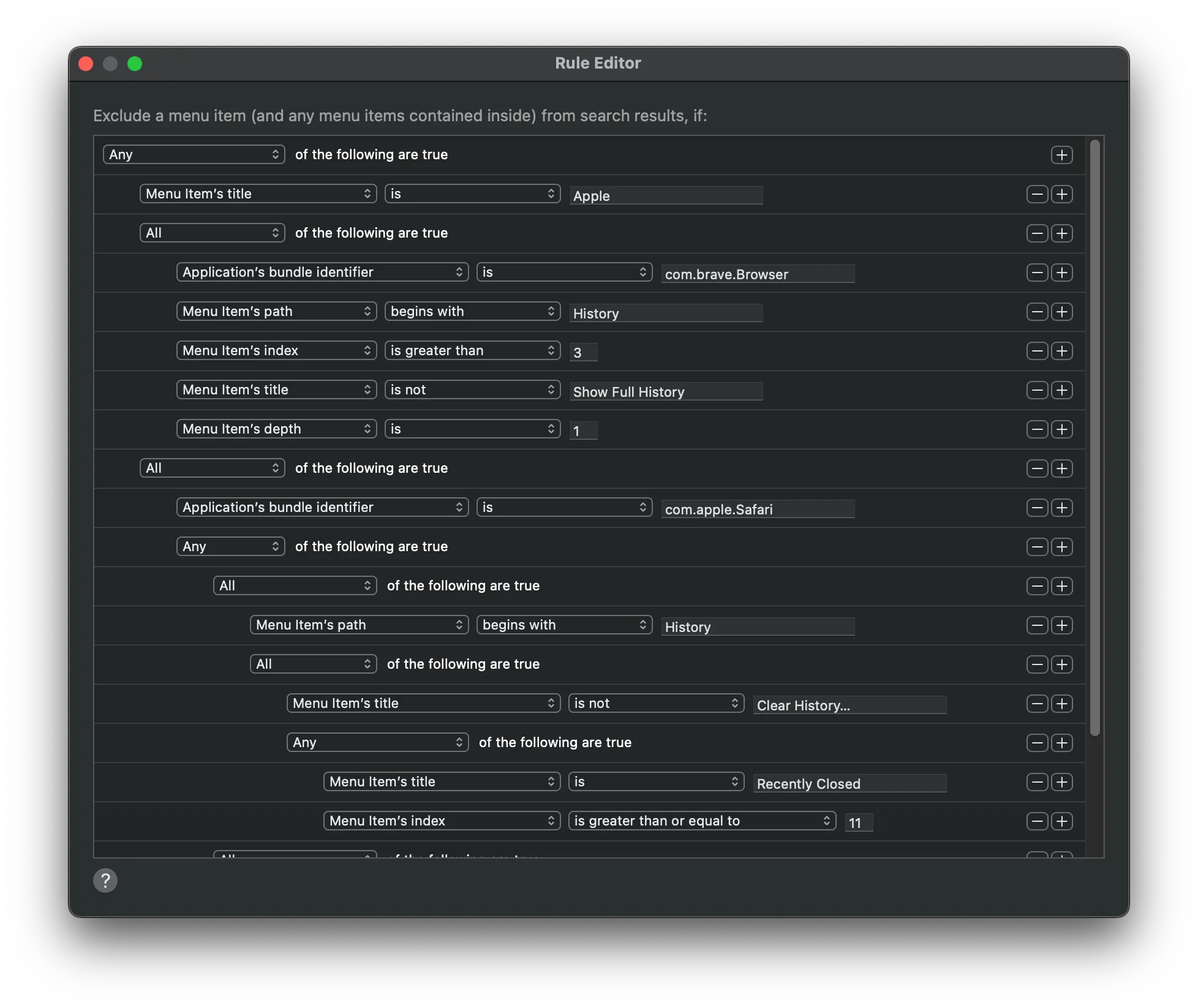Open the Menu Item's path attribute dropdown
The height and width of the screenshot is (1008, 1198).
(276, 311)
